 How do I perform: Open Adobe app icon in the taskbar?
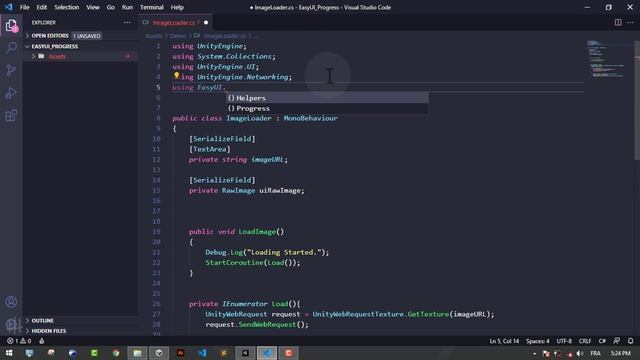(x=180, y=353)
